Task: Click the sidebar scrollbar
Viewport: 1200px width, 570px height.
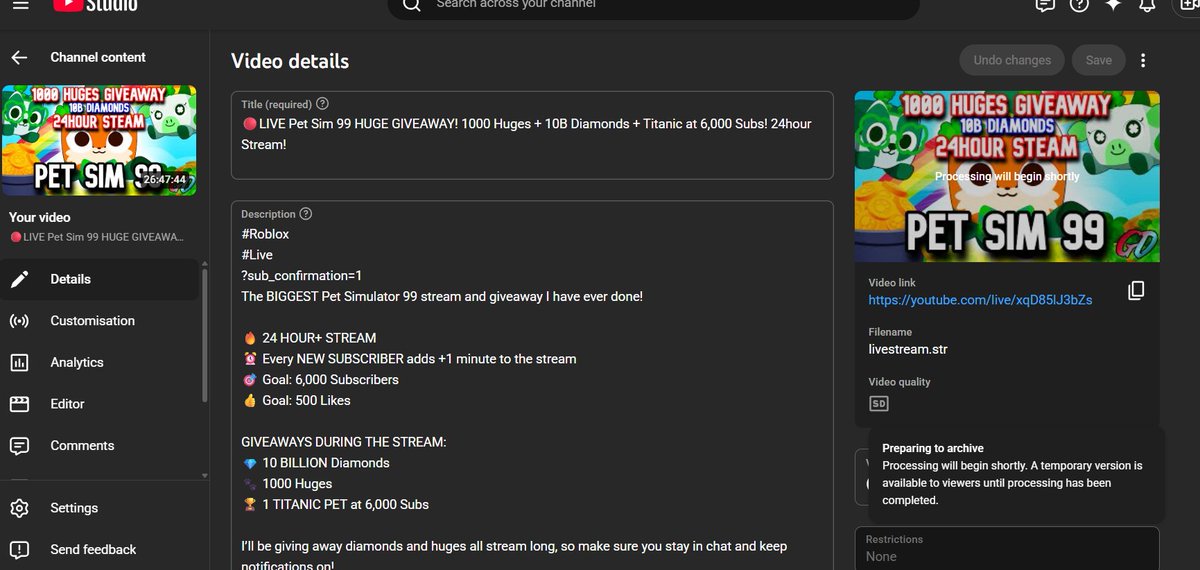Action: (205, 335)
